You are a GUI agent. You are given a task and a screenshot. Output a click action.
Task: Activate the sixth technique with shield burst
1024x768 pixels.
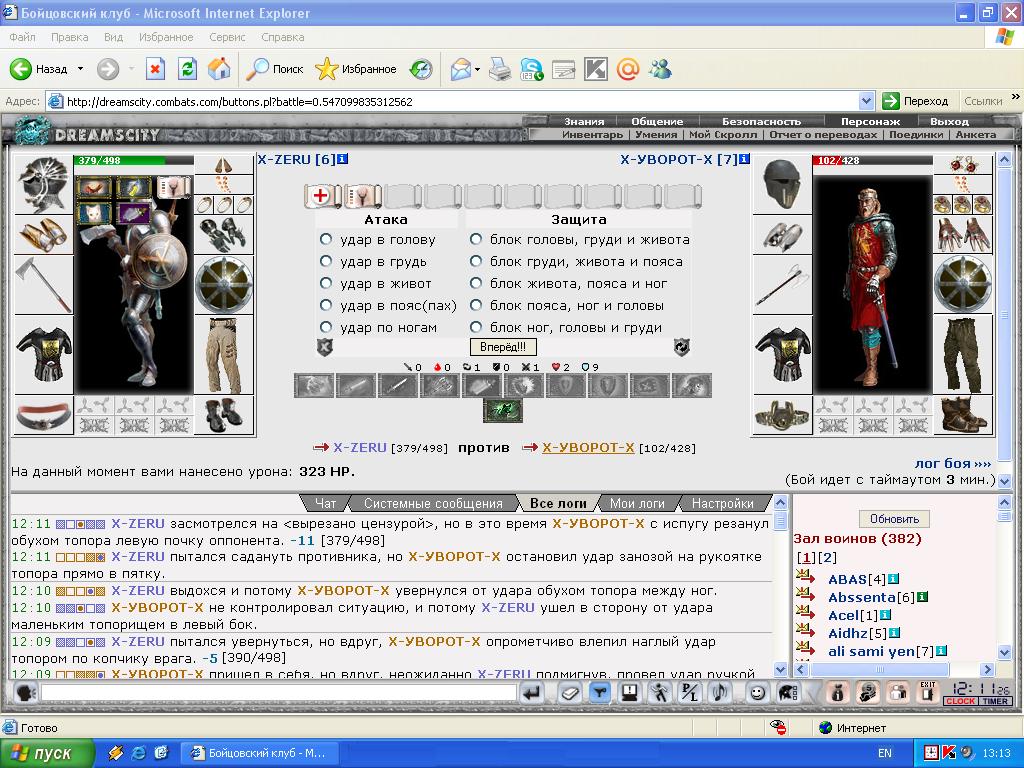(523, 385)
